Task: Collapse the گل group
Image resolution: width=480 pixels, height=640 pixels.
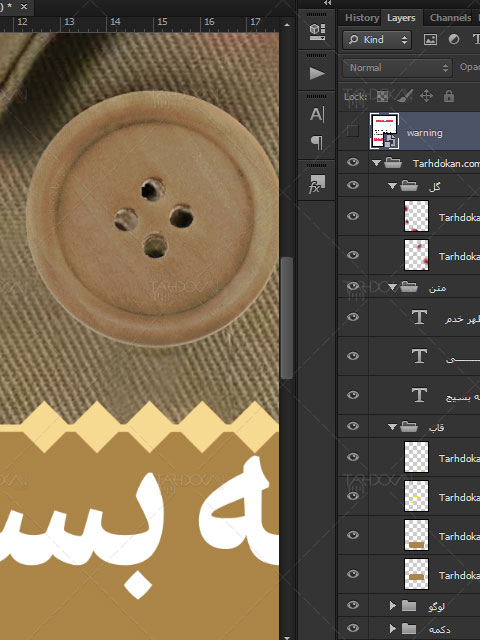Action: (x=392, y=186)
